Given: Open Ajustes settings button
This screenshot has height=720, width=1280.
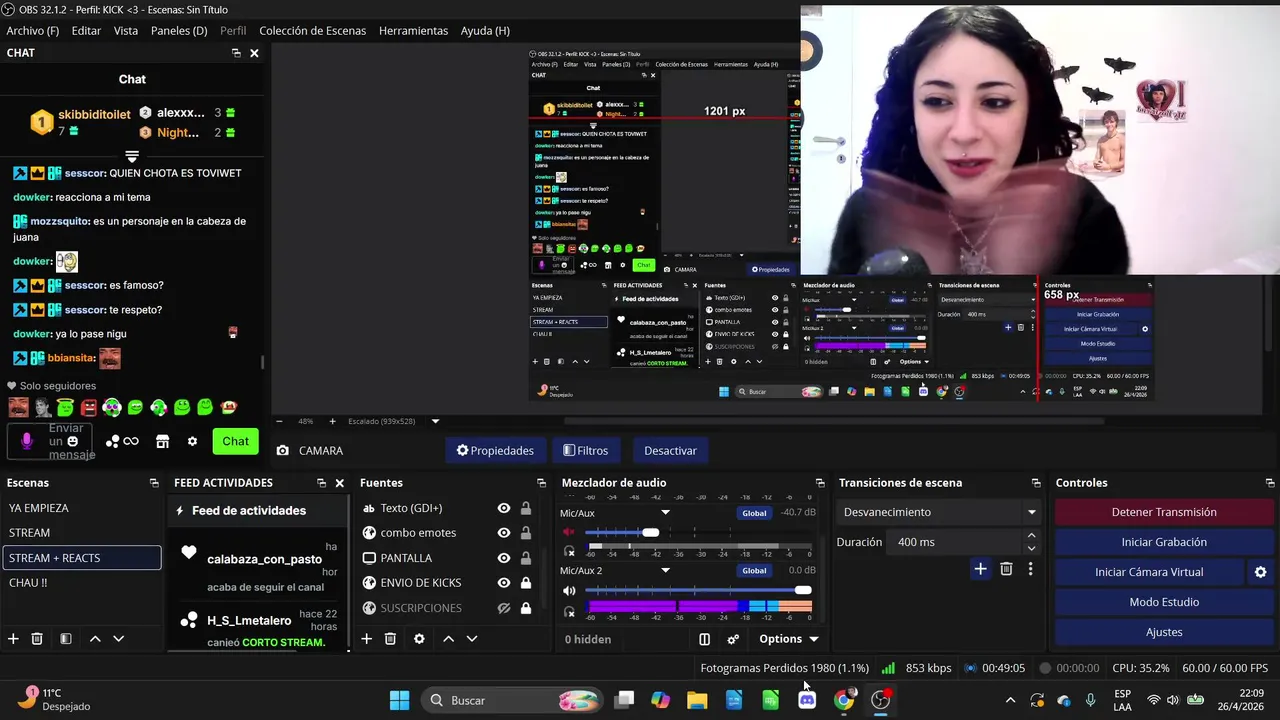Looking at the screenshot, I should pyautogui.click(x=1164, y=632).
